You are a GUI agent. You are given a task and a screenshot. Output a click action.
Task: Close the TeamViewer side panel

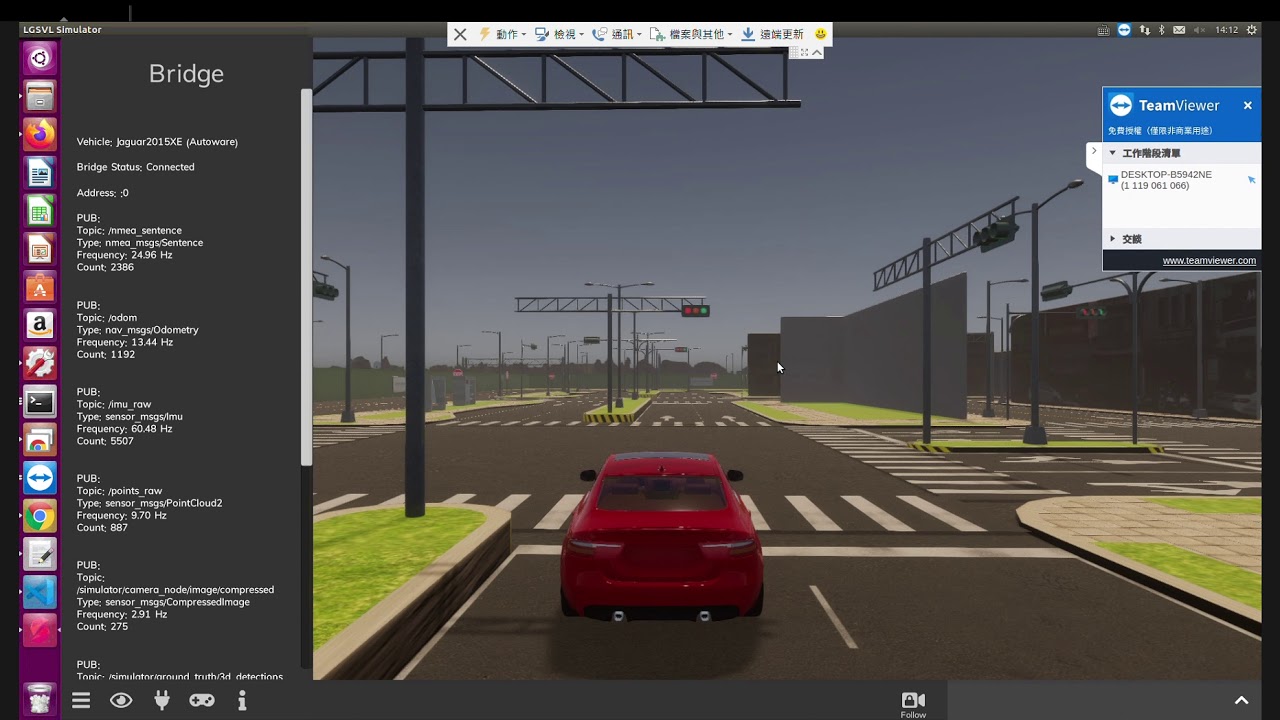[1247, 105]
